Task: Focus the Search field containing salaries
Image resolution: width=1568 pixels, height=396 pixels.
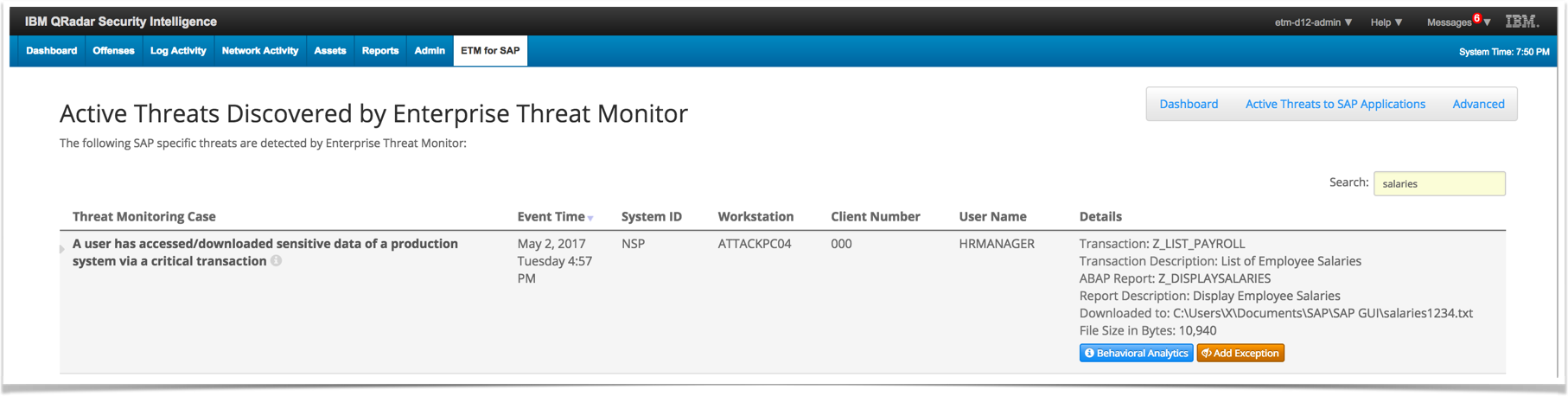Action: (x=1439, y=183)
